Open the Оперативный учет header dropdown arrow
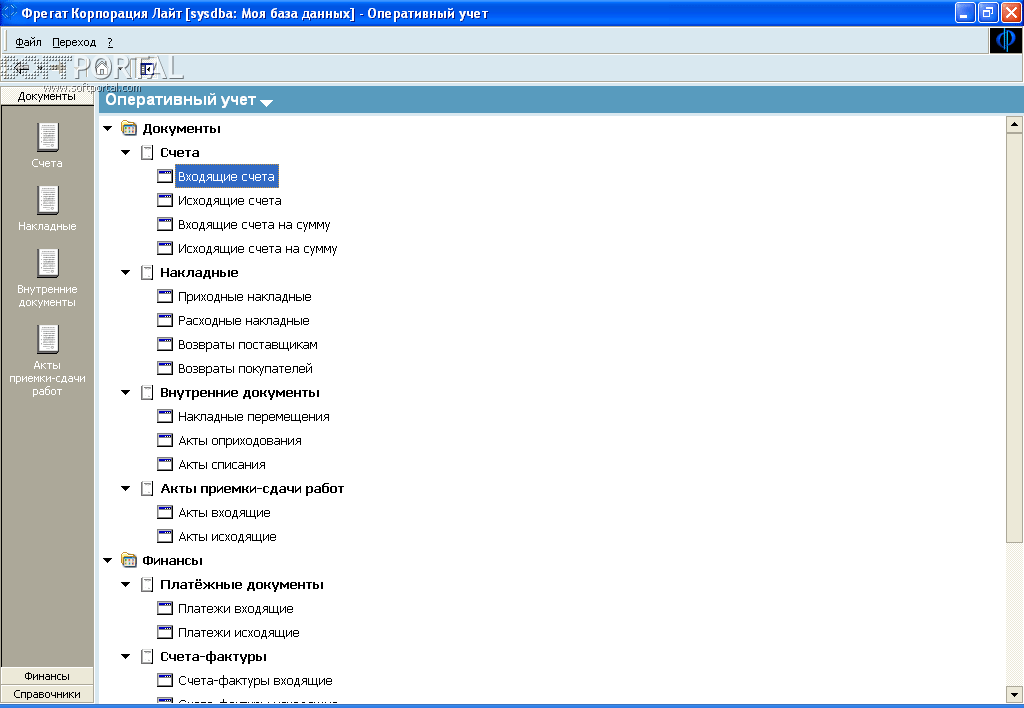 266,103
